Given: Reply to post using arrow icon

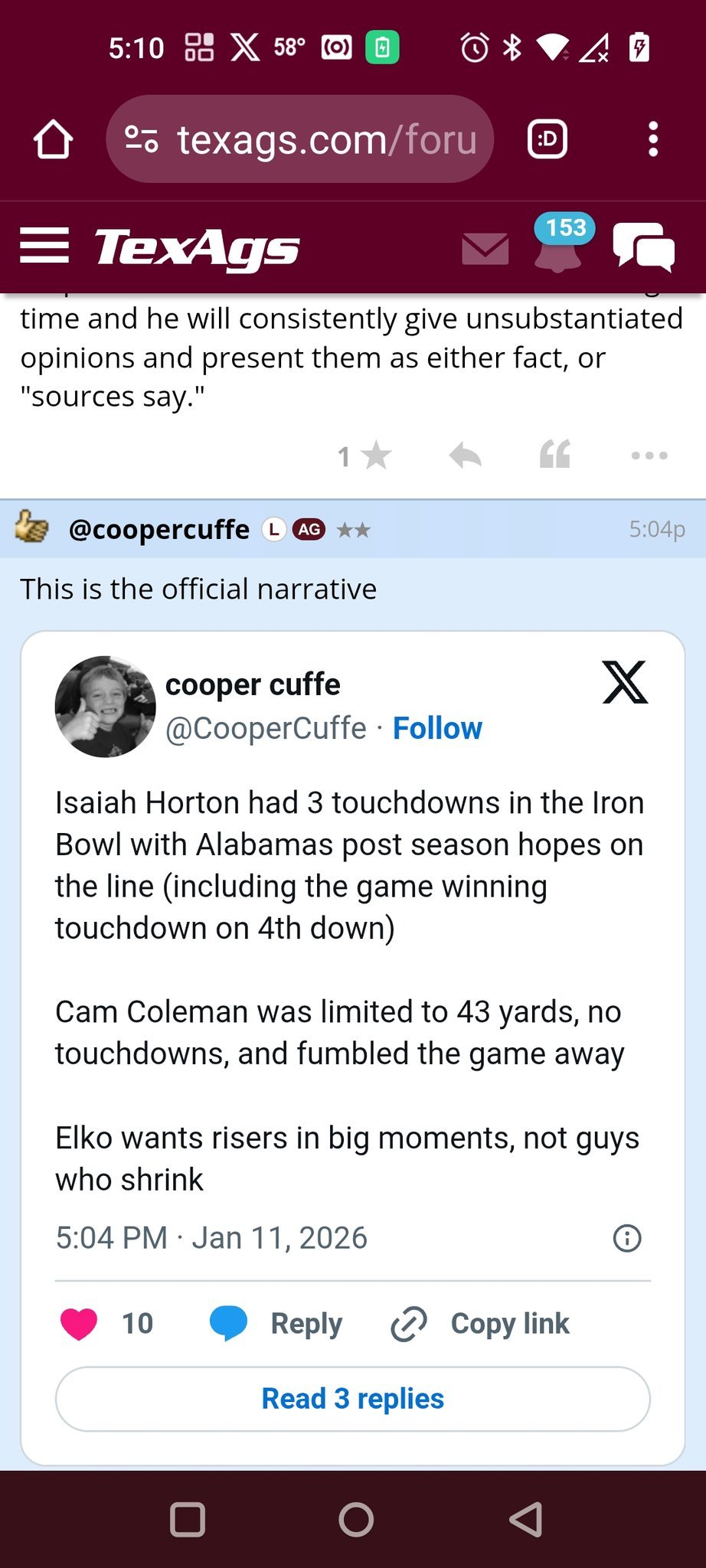Looking at the screenshot, I should tap(466, 456).
